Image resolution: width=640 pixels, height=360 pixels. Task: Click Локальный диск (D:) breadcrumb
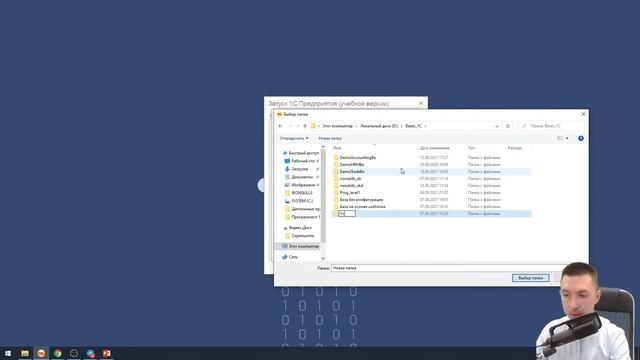[379, 126]
